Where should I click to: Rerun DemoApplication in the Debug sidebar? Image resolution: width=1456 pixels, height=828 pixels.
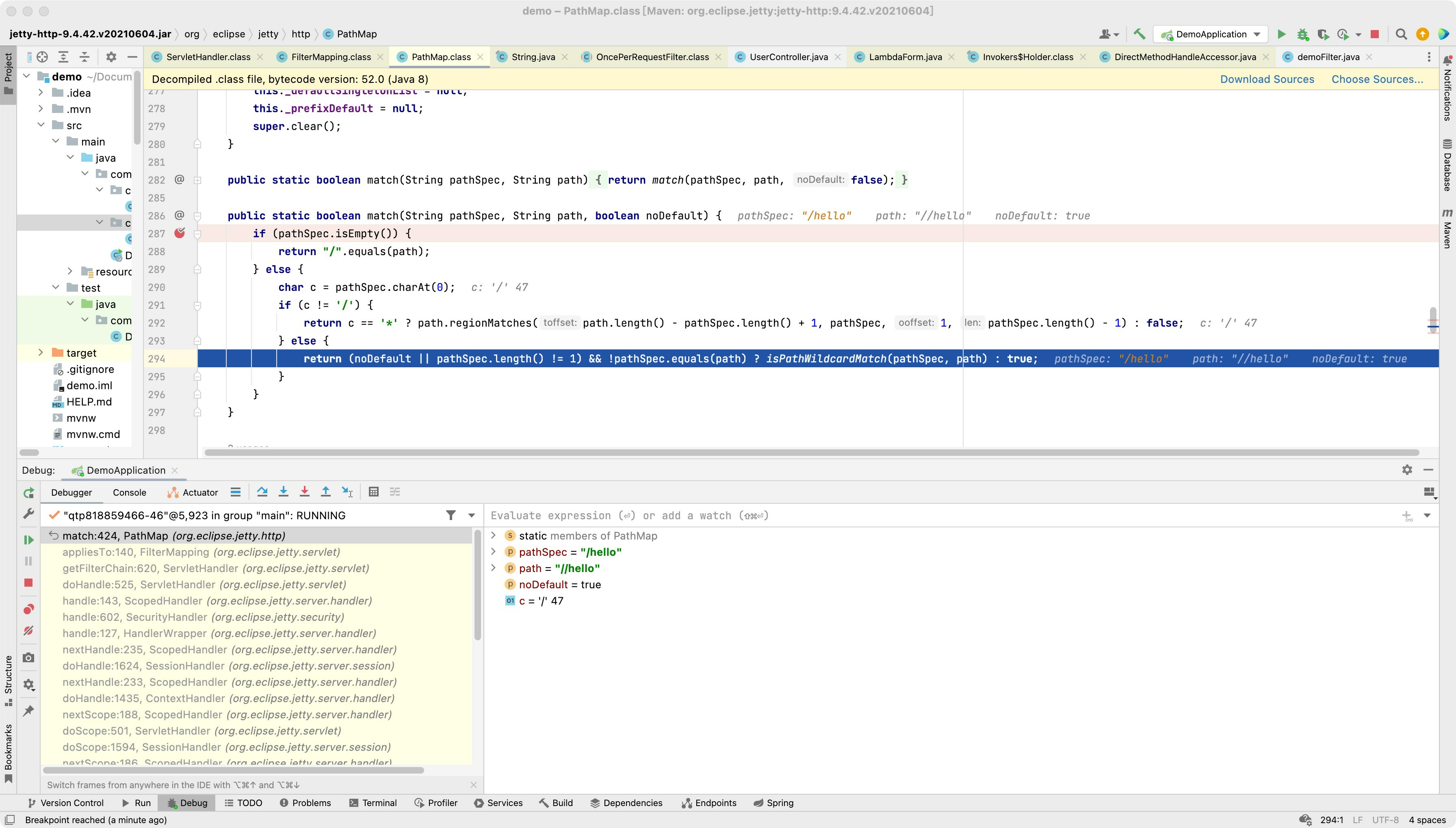click(x=28, y=493)
